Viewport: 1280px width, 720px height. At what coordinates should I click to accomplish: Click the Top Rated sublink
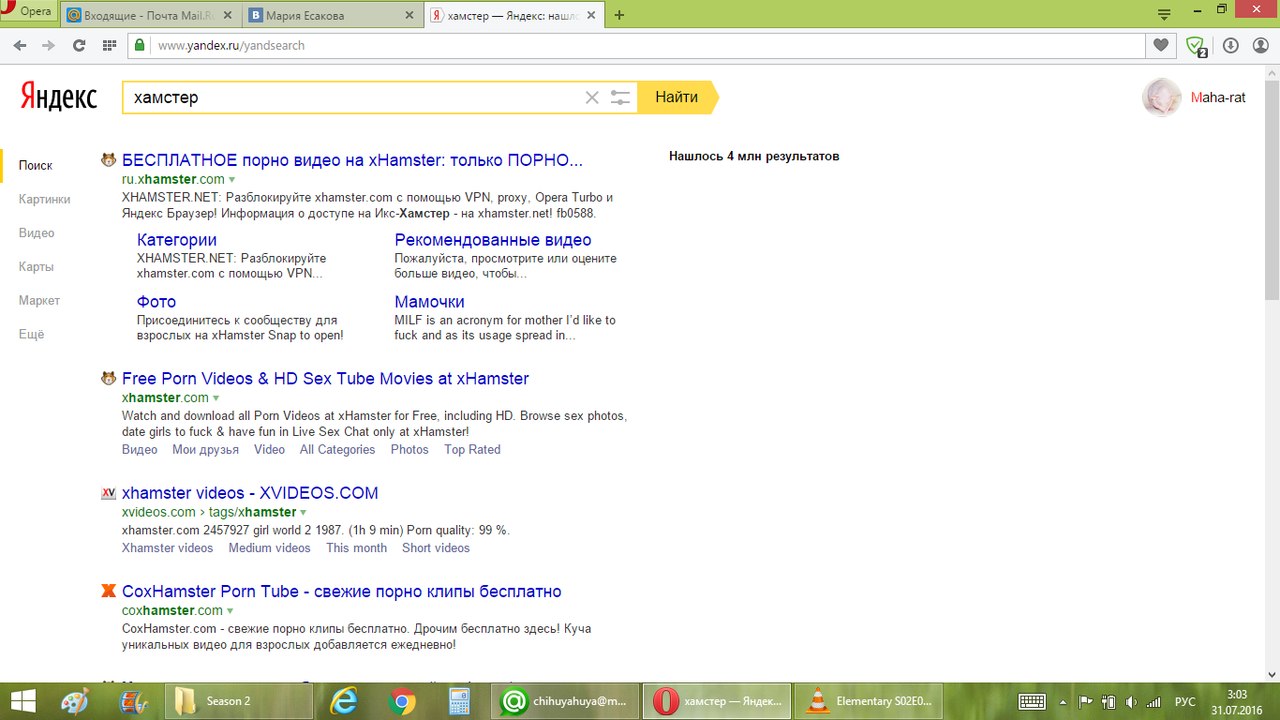472,450
